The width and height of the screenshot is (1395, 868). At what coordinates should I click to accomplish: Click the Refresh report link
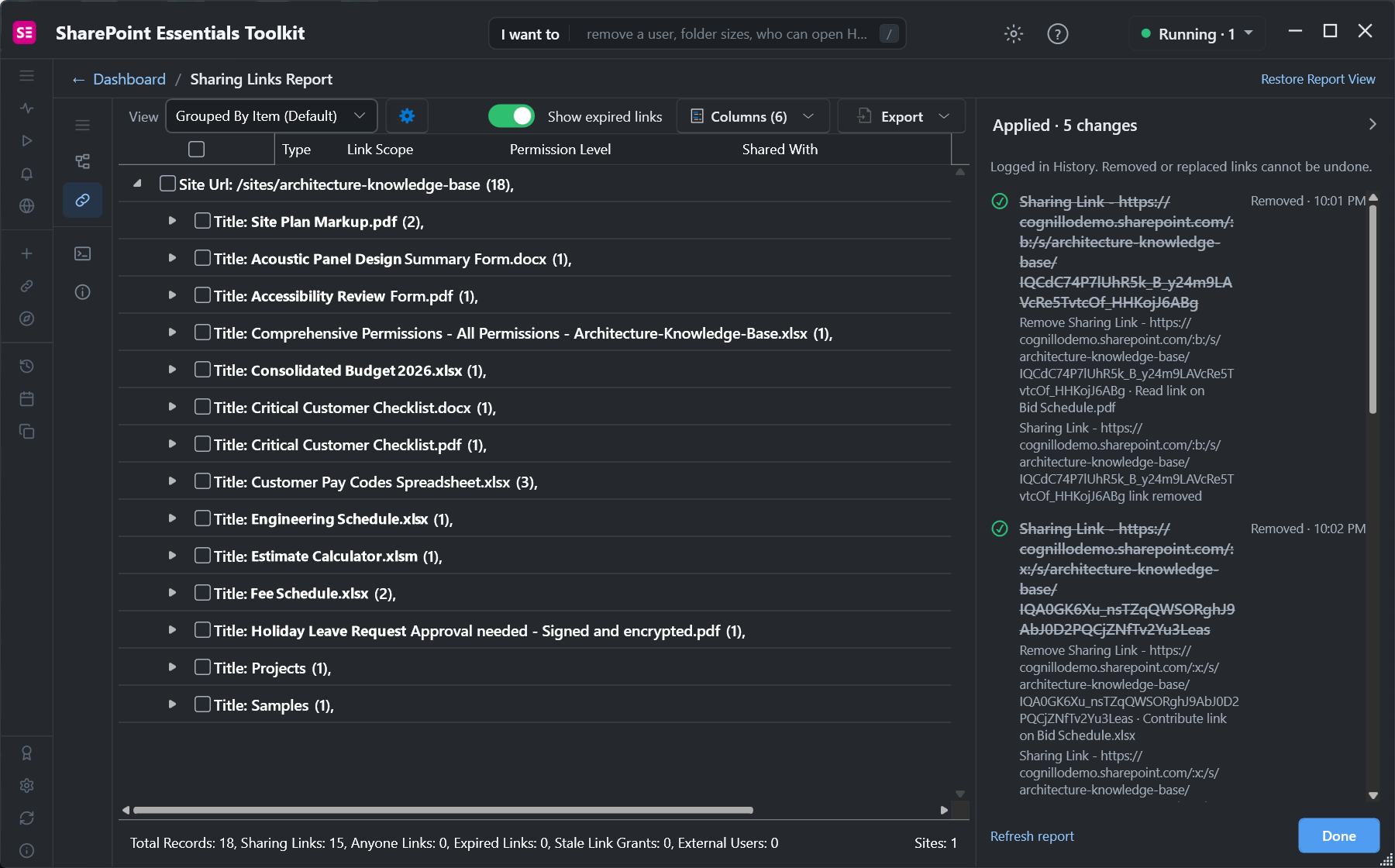(1032, 836)
